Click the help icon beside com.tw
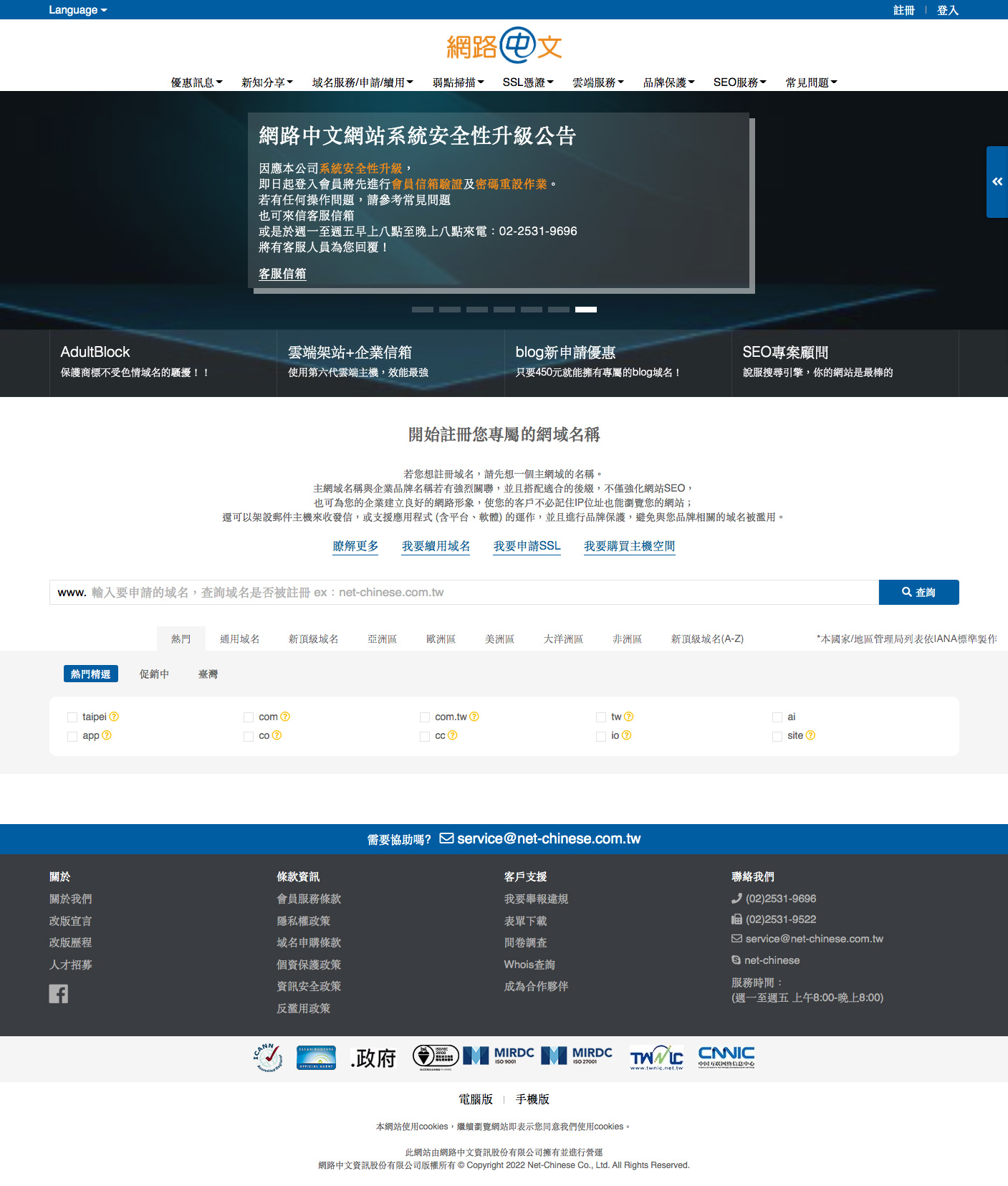 [474, 717]
